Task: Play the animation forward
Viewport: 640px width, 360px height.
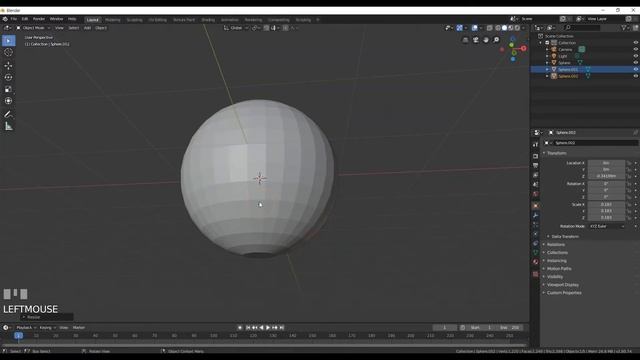Action: tap(268, 328)
